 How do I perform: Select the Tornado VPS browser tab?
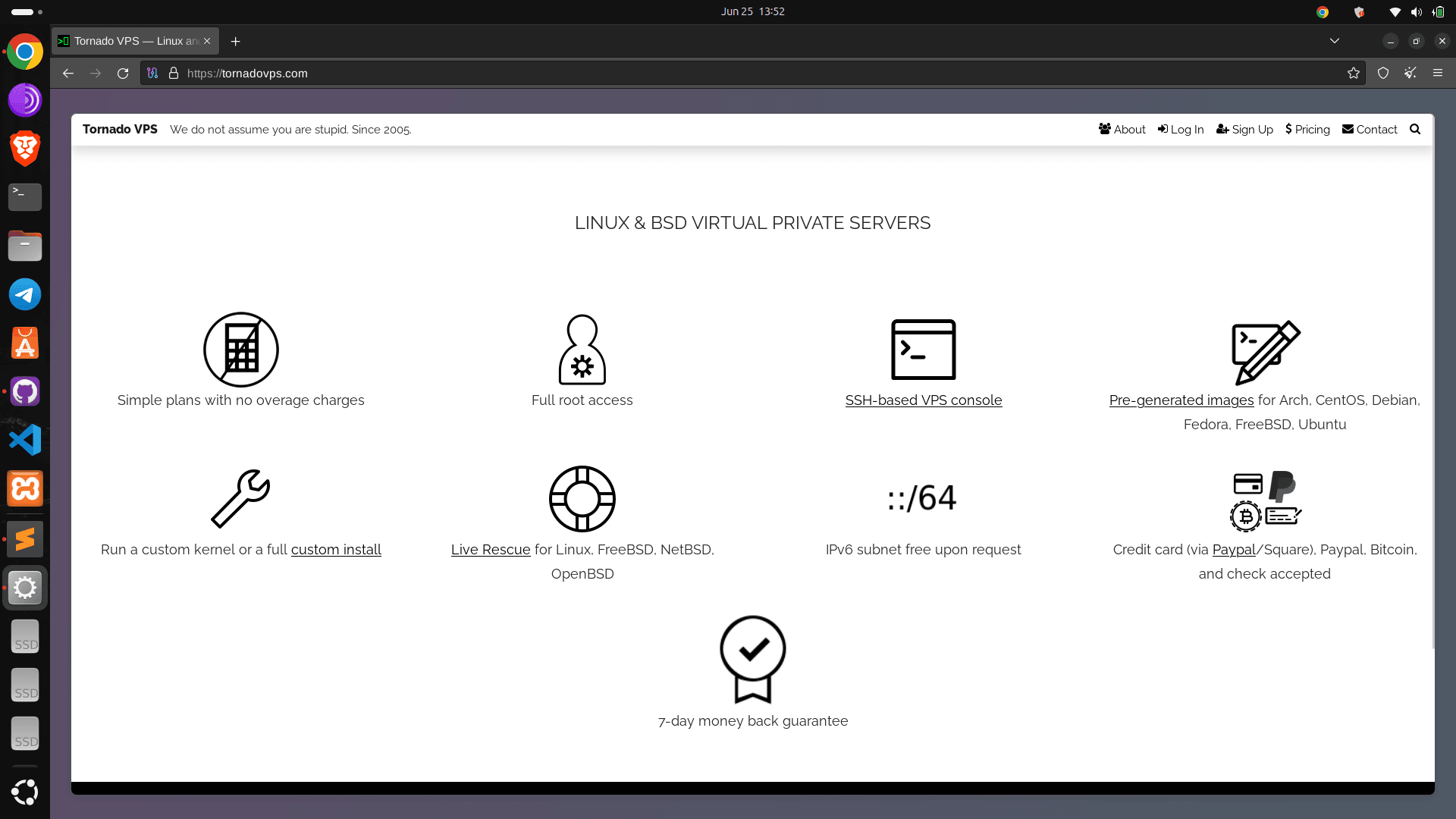tap(135, 41)
